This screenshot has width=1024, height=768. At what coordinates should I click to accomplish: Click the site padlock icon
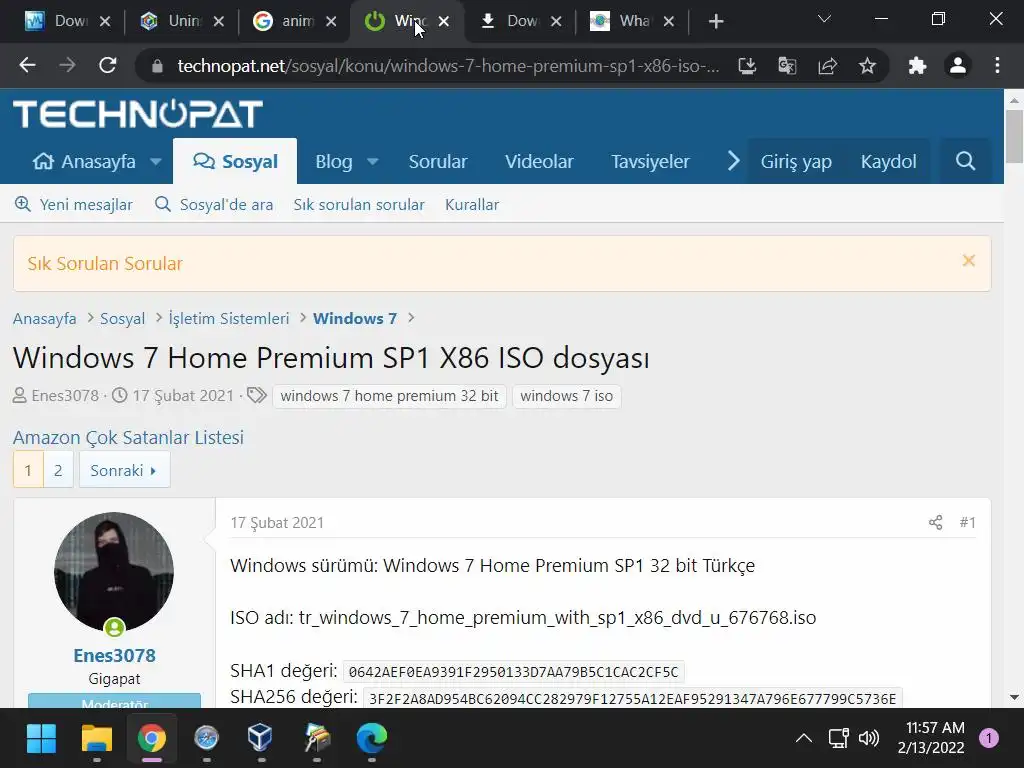pyautogui.click(x=157, y=66)
